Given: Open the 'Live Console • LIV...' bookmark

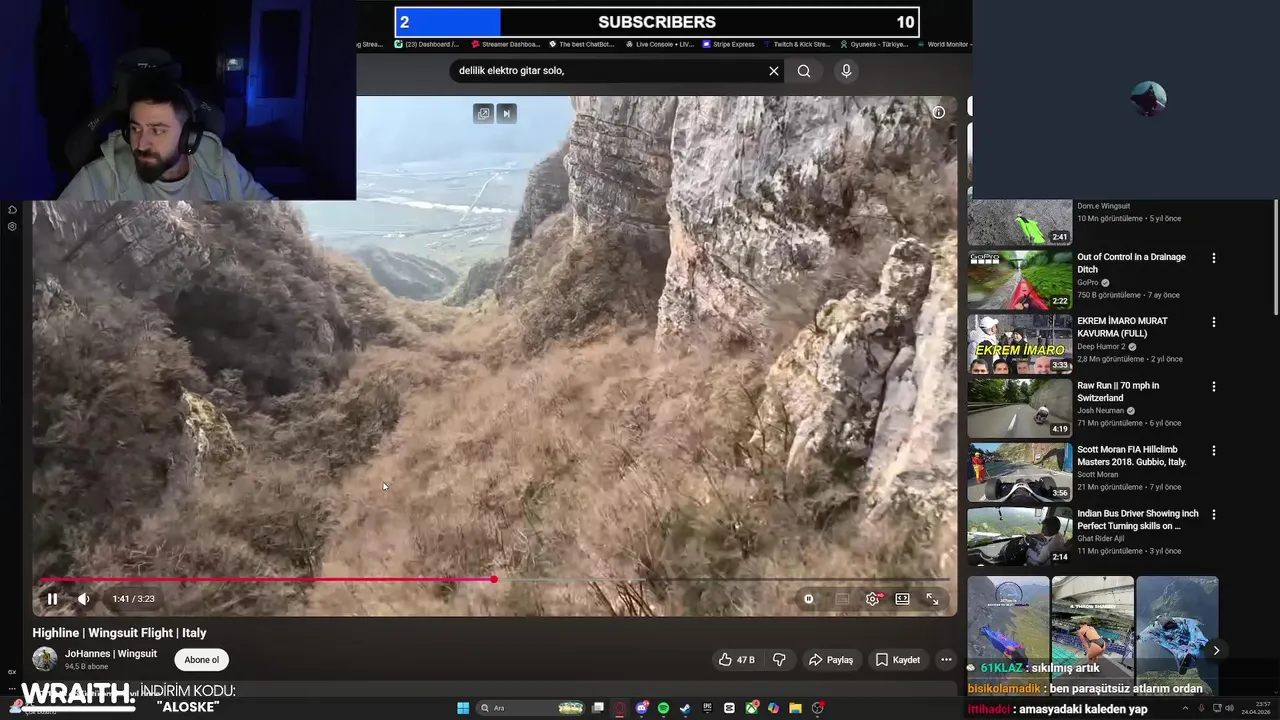Looking at the screenshot, I should click(660, 44).
